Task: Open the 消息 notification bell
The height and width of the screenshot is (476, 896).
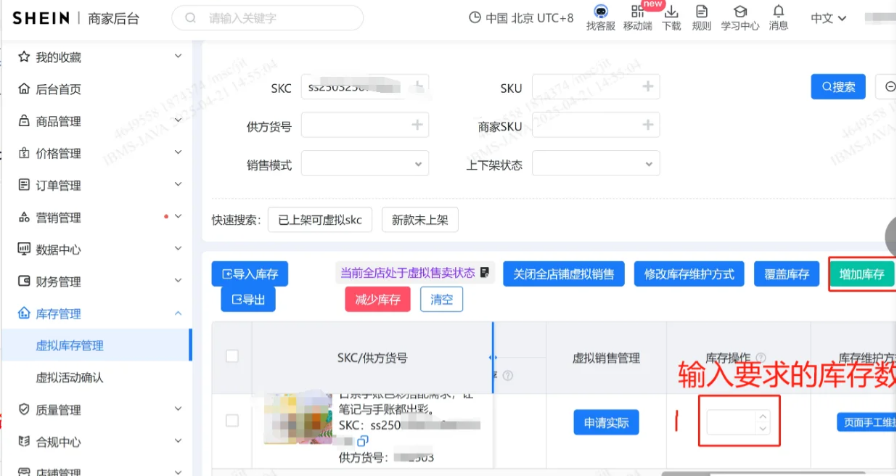Action: point(778,11)
